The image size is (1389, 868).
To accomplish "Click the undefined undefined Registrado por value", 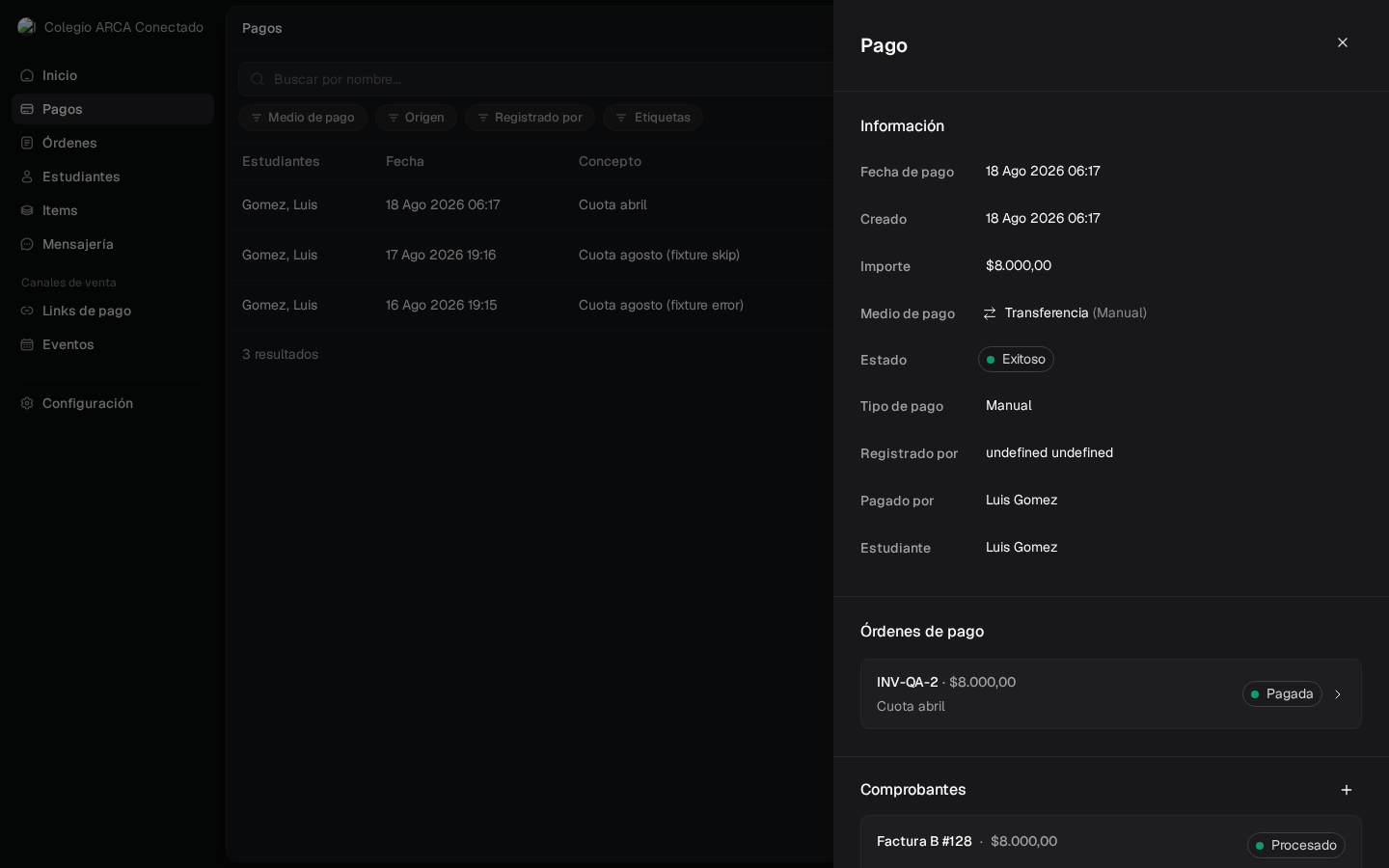I will (1049, 452).
